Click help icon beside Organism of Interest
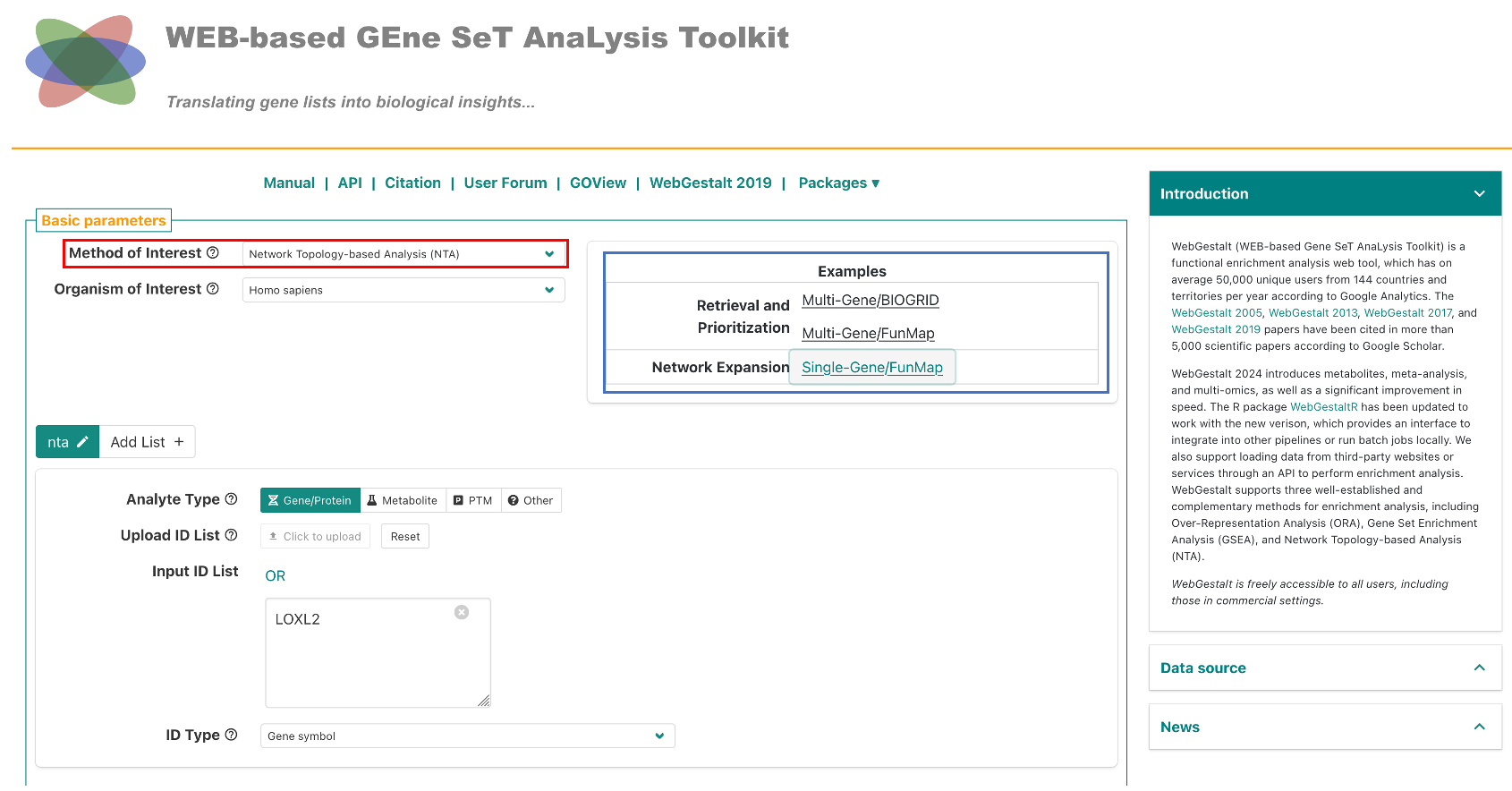Screen dimensions: 1512x791 pos(213,289)
